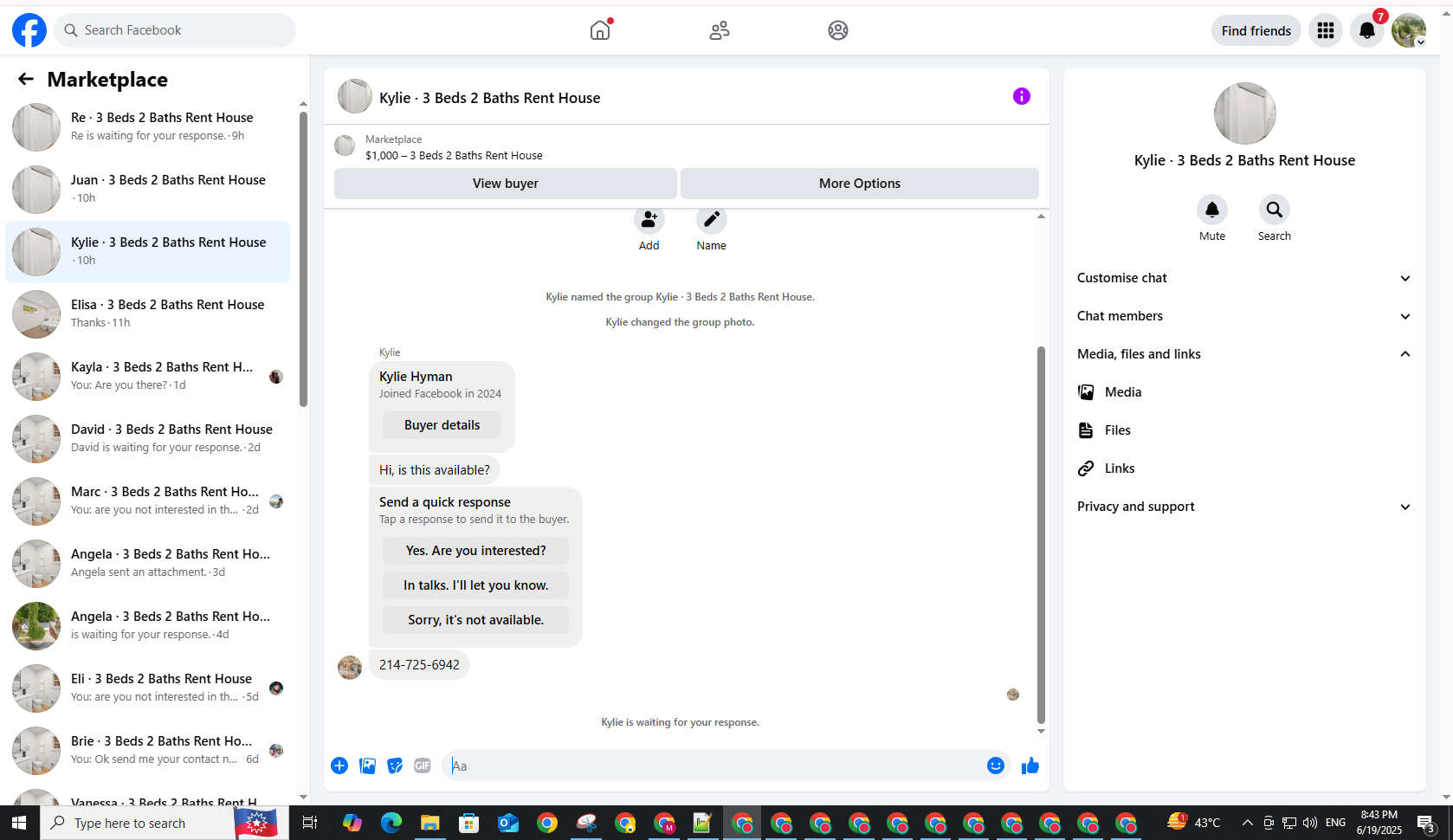The image size is (1453, 840).
Task: Click the chat messages scrollbar
Action: coord(1041,535)
